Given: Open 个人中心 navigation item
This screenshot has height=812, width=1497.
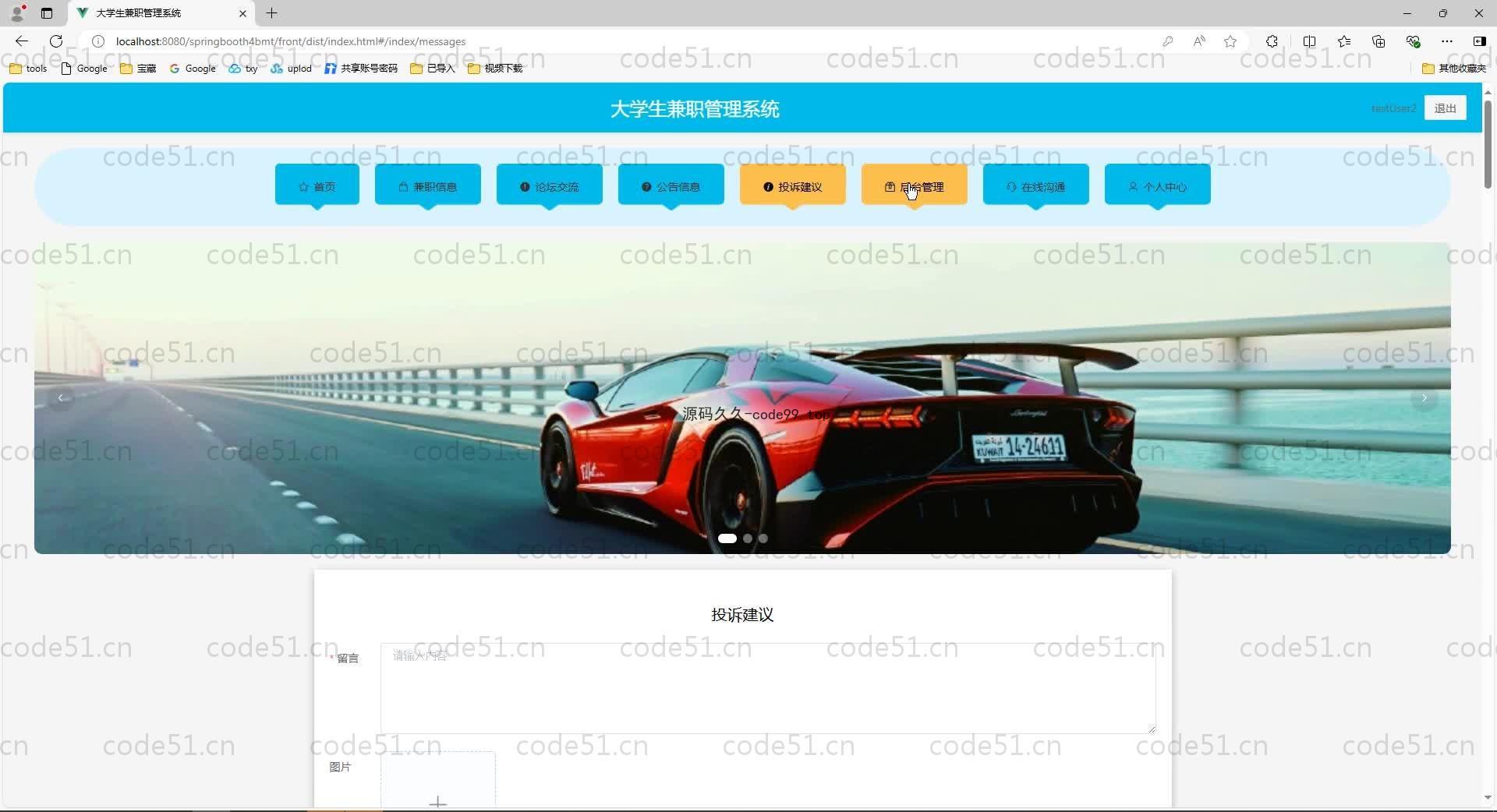Looking at the screenshot, I should [x=1158, y=185].
